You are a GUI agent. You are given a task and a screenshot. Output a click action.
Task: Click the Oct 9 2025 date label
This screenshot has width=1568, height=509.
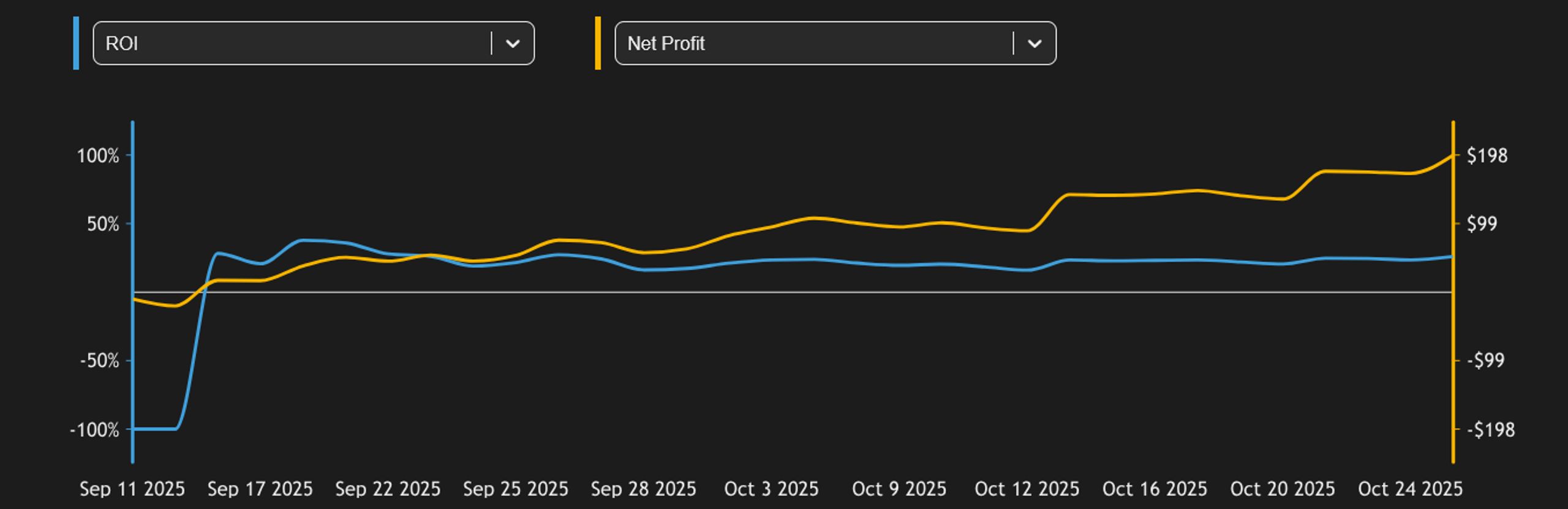pyautogui.click(x=899, y=489)
